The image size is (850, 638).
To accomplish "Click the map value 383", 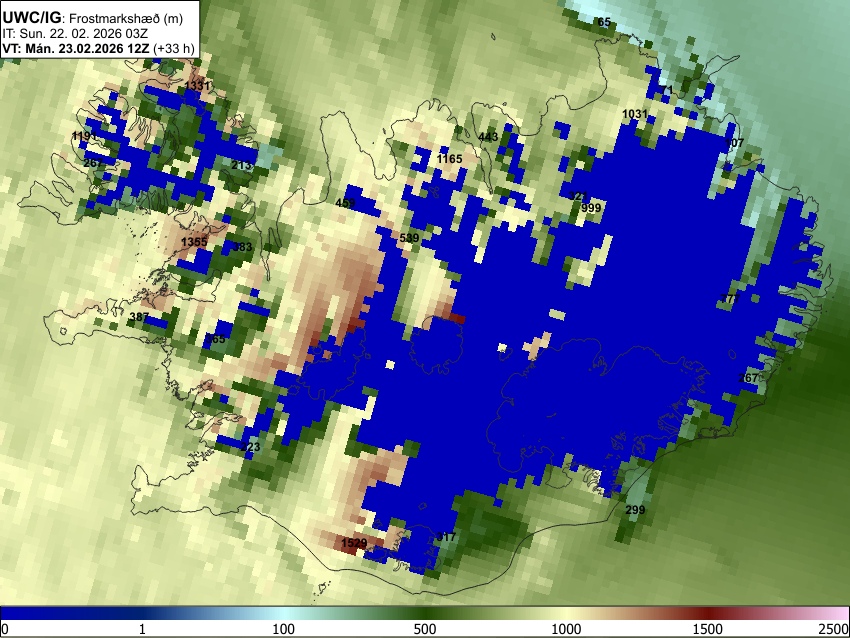I will click(242, 247).
